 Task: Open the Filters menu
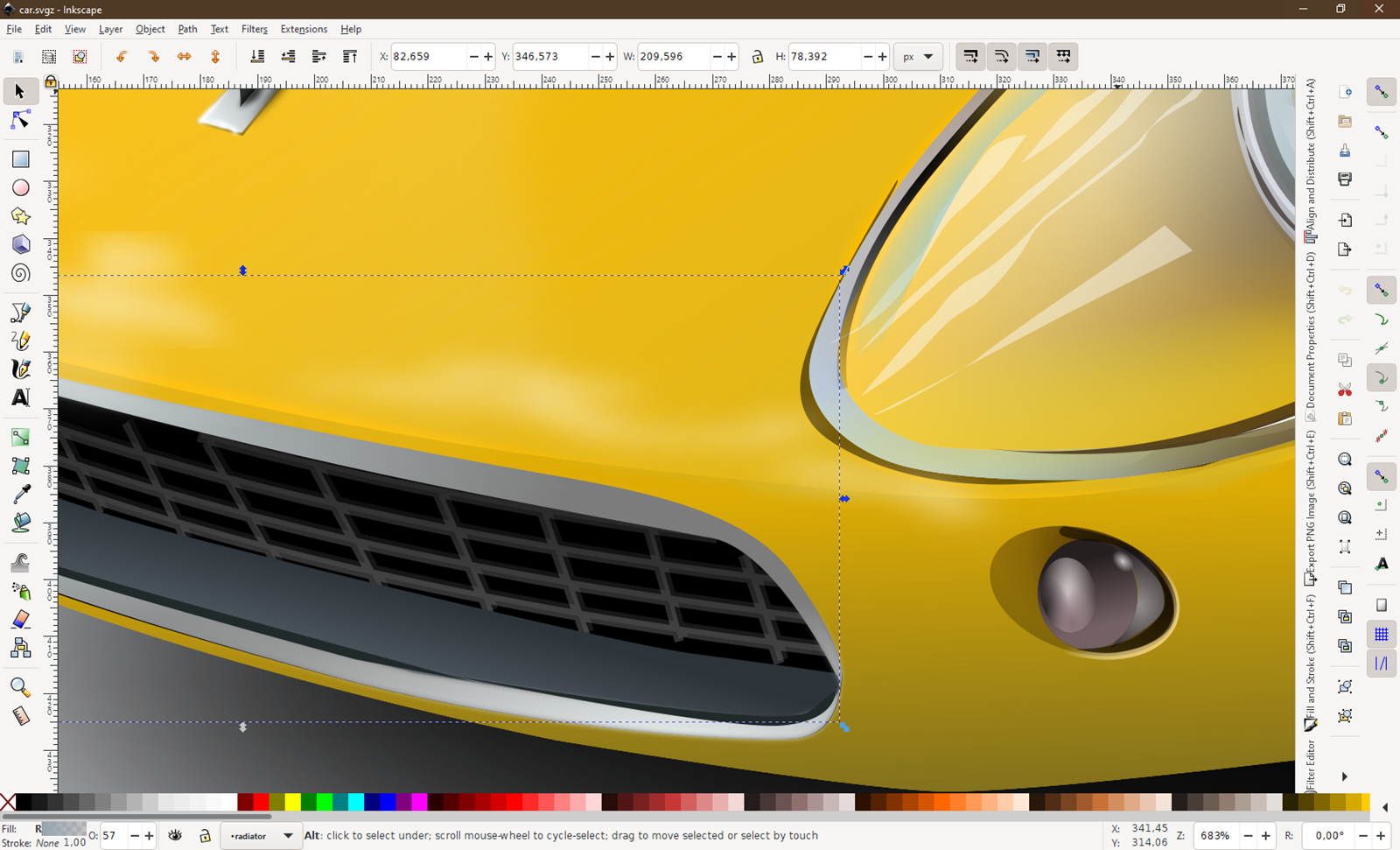[255, 29]
